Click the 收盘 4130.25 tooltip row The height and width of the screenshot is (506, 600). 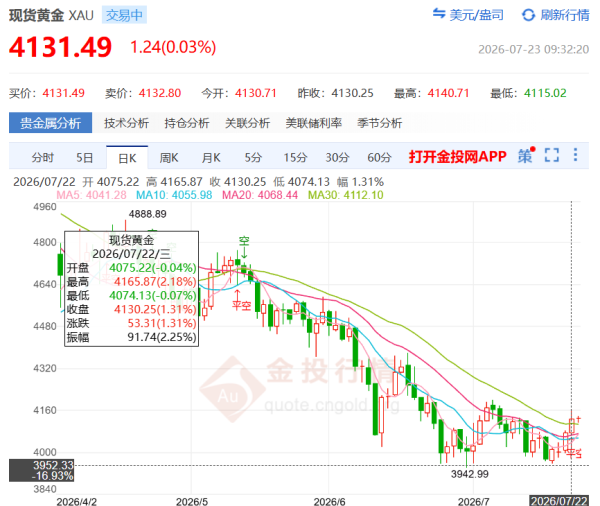[x=131, y=309]
